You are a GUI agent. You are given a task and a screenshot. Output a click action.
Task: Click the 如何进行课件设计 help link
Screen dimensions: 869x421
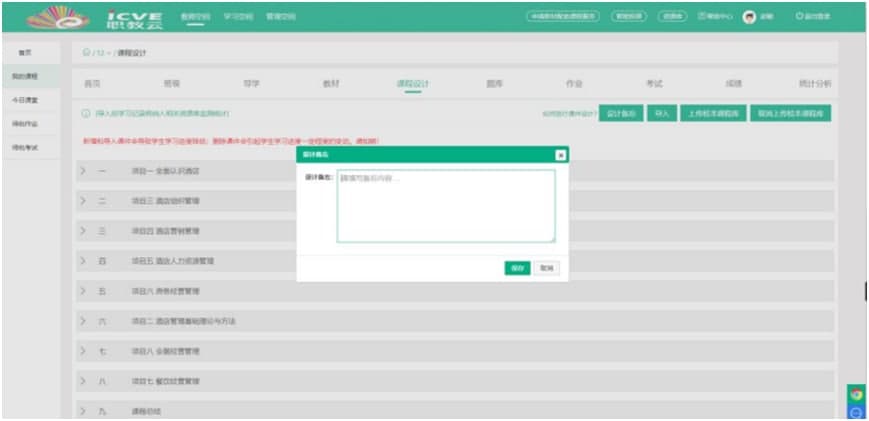click(570, 114)
